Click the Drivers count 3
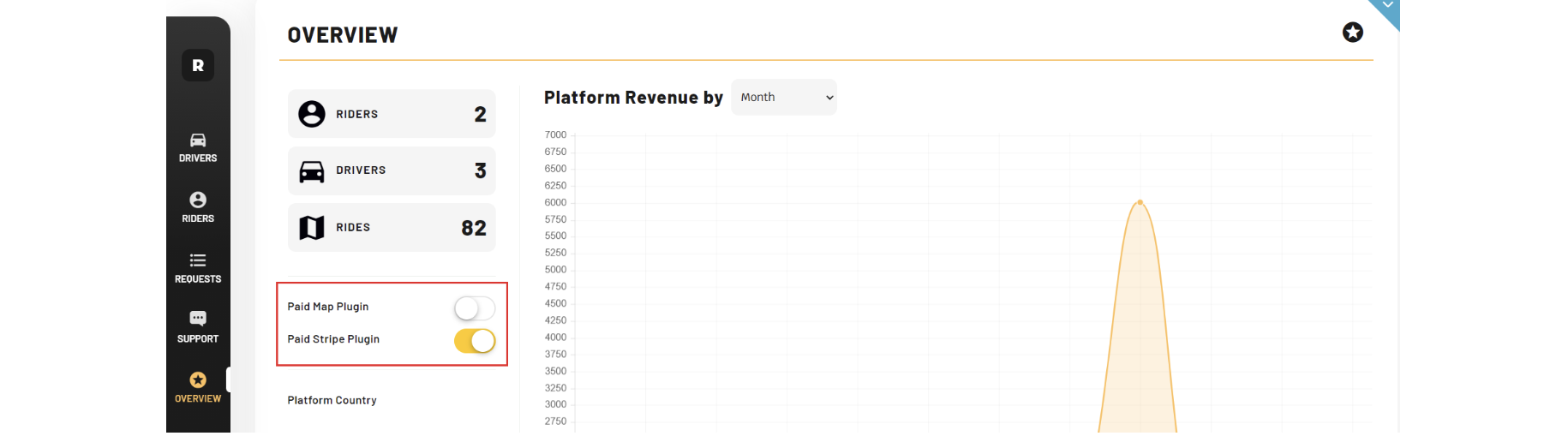This screenshot has height=442, width=1568. [481, 171]
